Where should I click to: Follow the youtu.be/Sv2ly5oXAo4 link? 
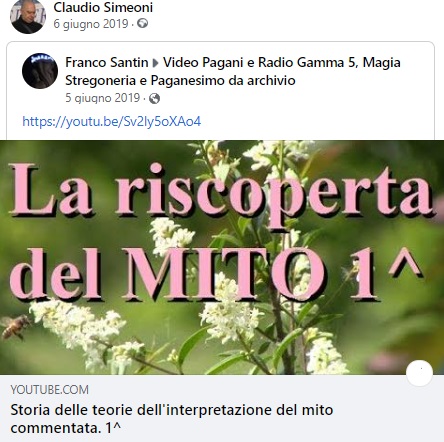coord(112,121)
